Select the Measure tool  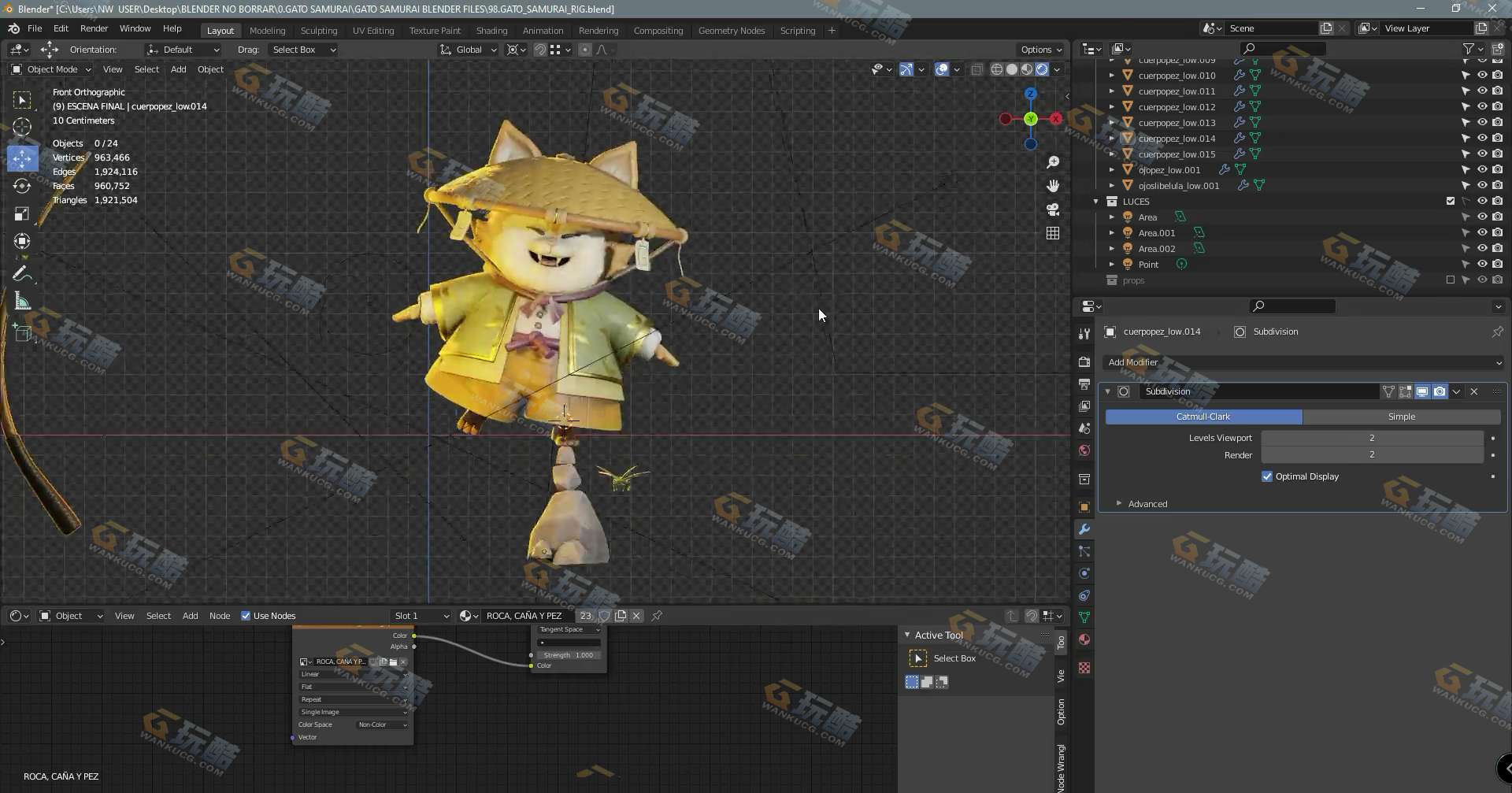click(x=22, y=301)
